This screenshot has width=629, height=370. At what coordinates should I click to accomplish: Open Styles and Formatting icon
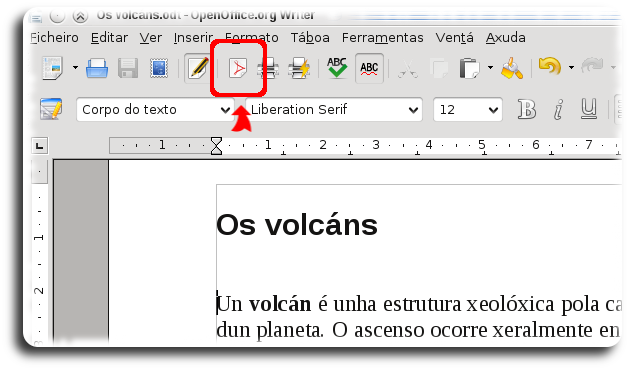tap(51, 109)
